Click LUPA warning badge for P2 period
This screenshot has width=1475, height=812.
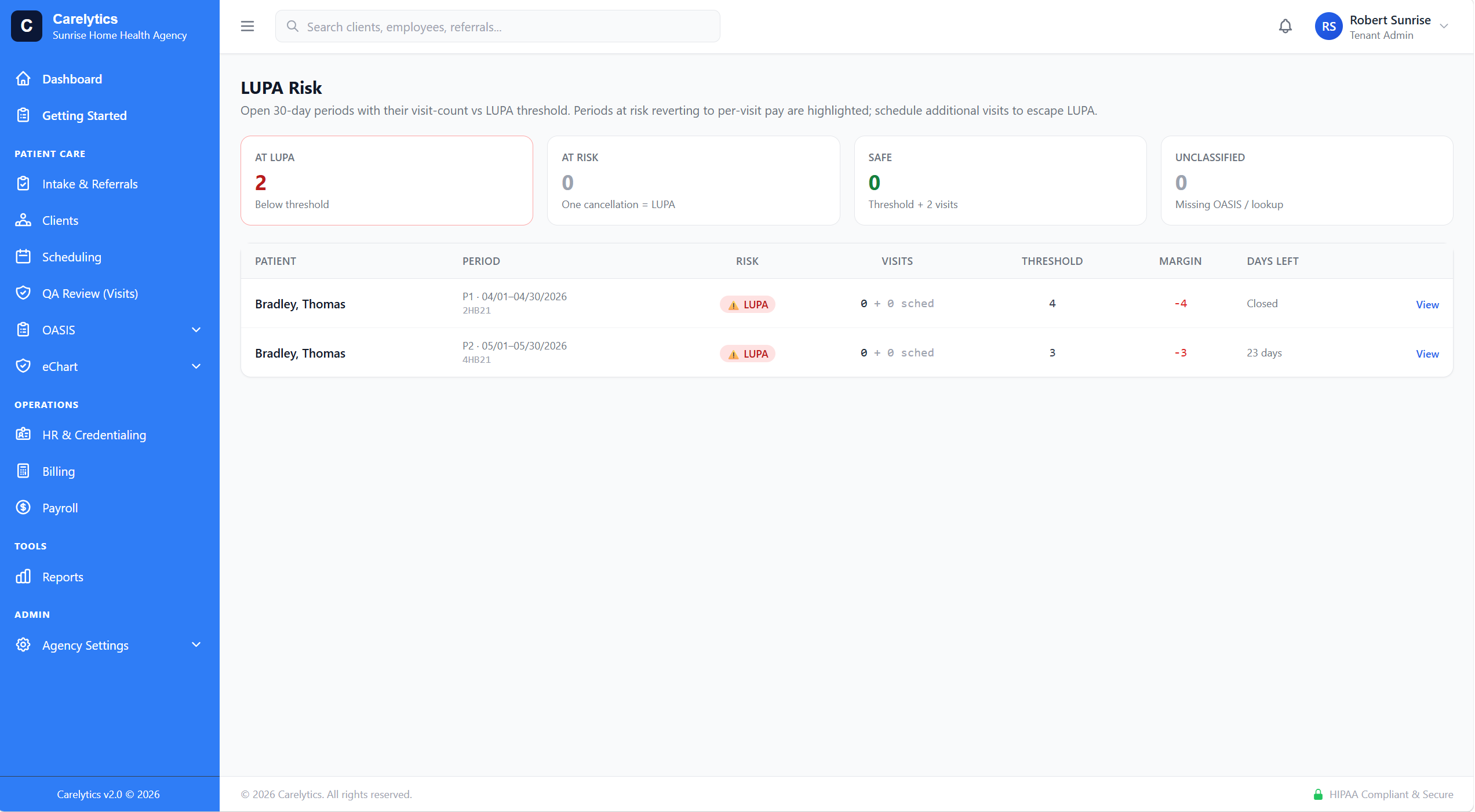point(748,354)
